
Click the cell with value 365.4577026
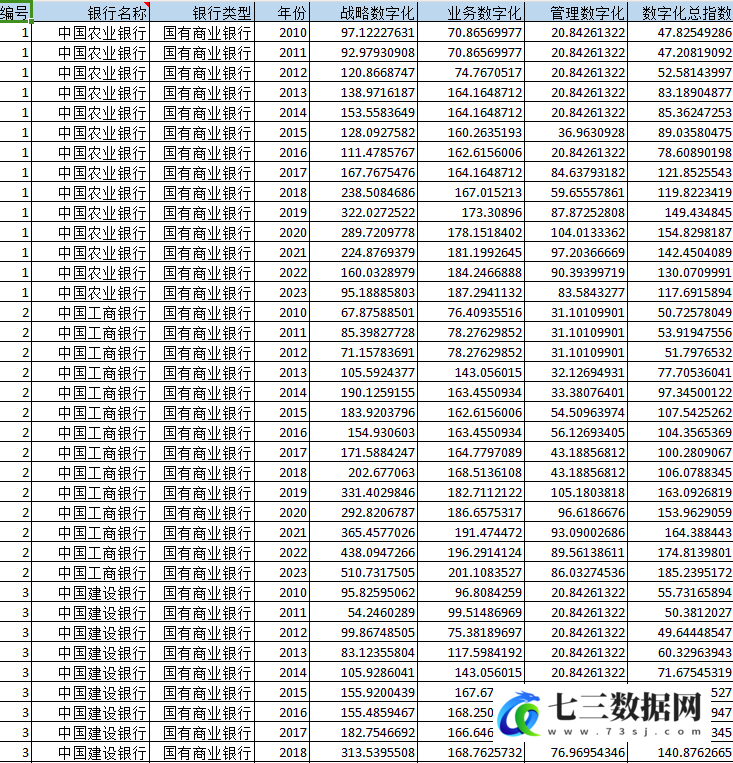click(x=363, y=532)
